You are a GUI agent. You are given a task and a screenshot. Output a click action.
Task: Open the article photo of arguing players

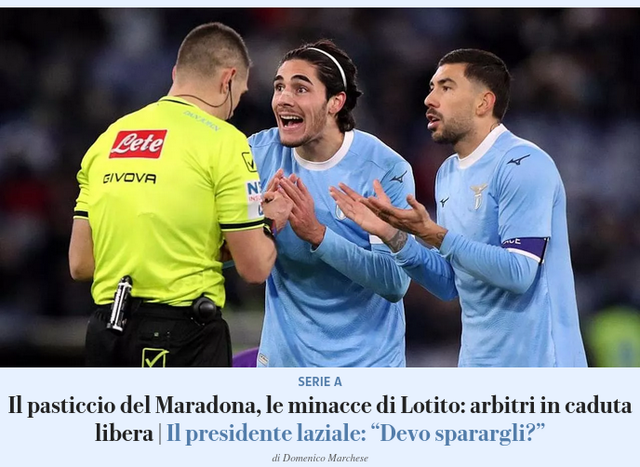(320, 187)
